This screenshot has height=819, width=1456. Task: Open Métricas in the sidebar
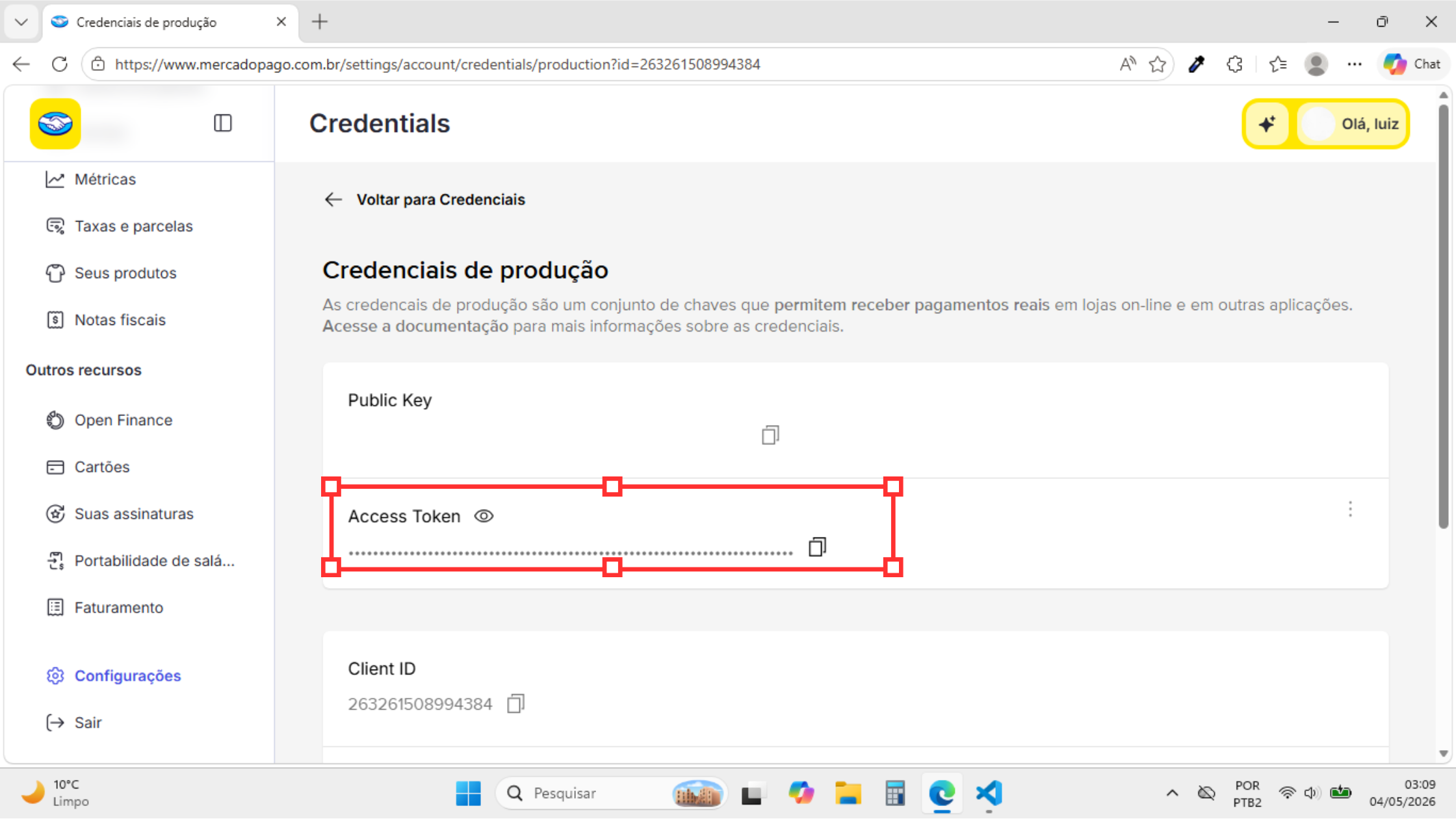90,179
